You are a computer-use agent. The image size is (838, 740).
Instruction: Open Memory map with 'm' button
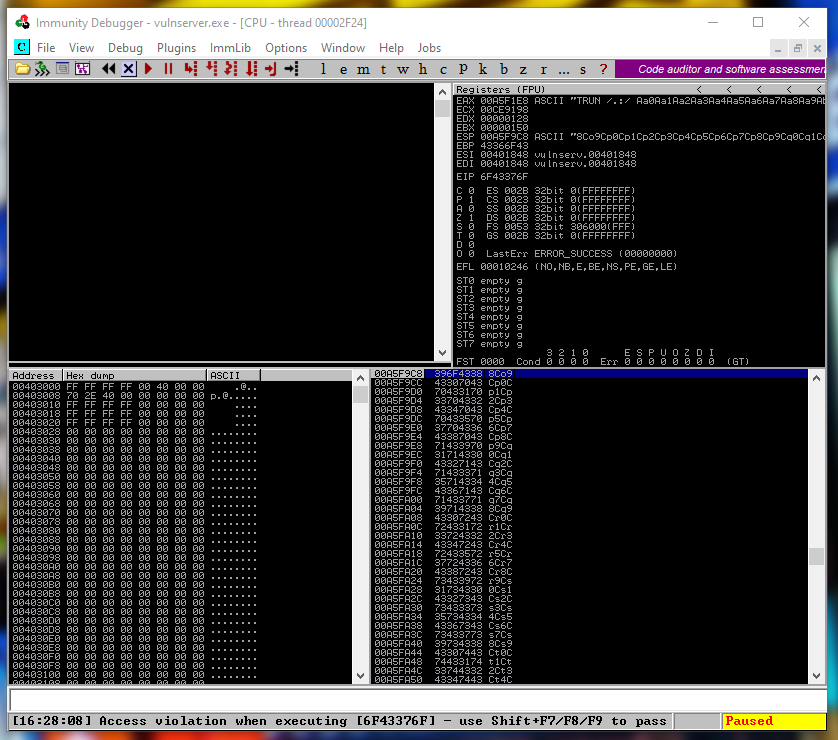click(x=362, y=69)
